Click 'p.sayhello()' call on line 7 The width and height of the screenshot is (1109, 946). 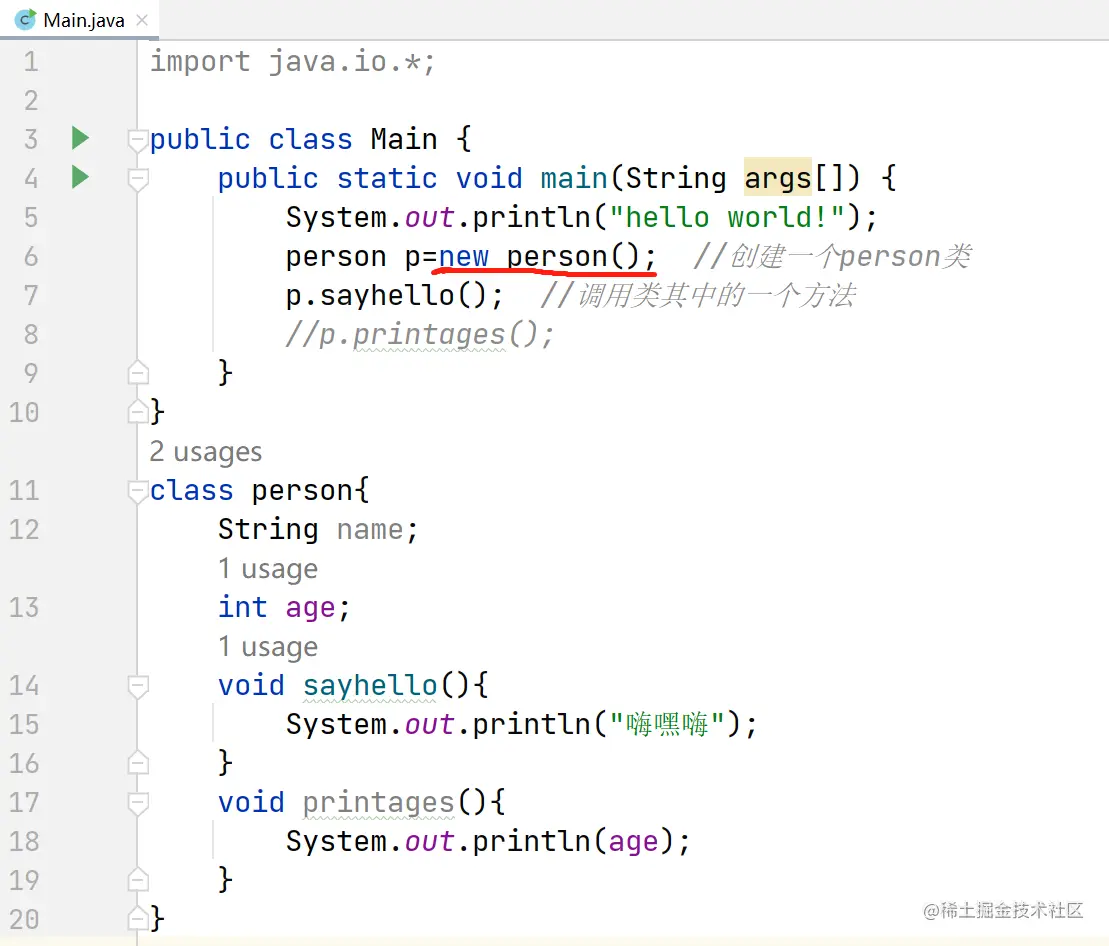coord(386,296)
